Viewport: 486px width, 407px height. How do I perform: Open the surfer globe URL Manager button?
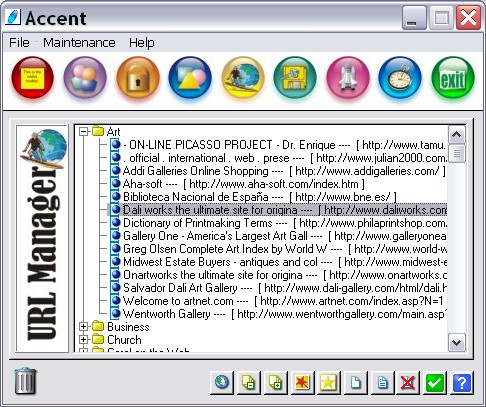click(x=243, y=78)
